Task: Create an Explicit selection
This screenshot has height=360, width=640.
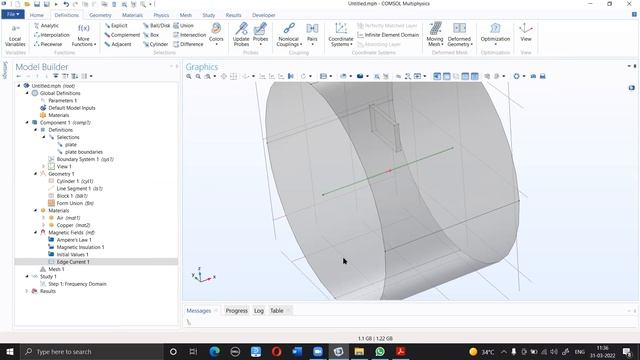Action: [116, 26]
